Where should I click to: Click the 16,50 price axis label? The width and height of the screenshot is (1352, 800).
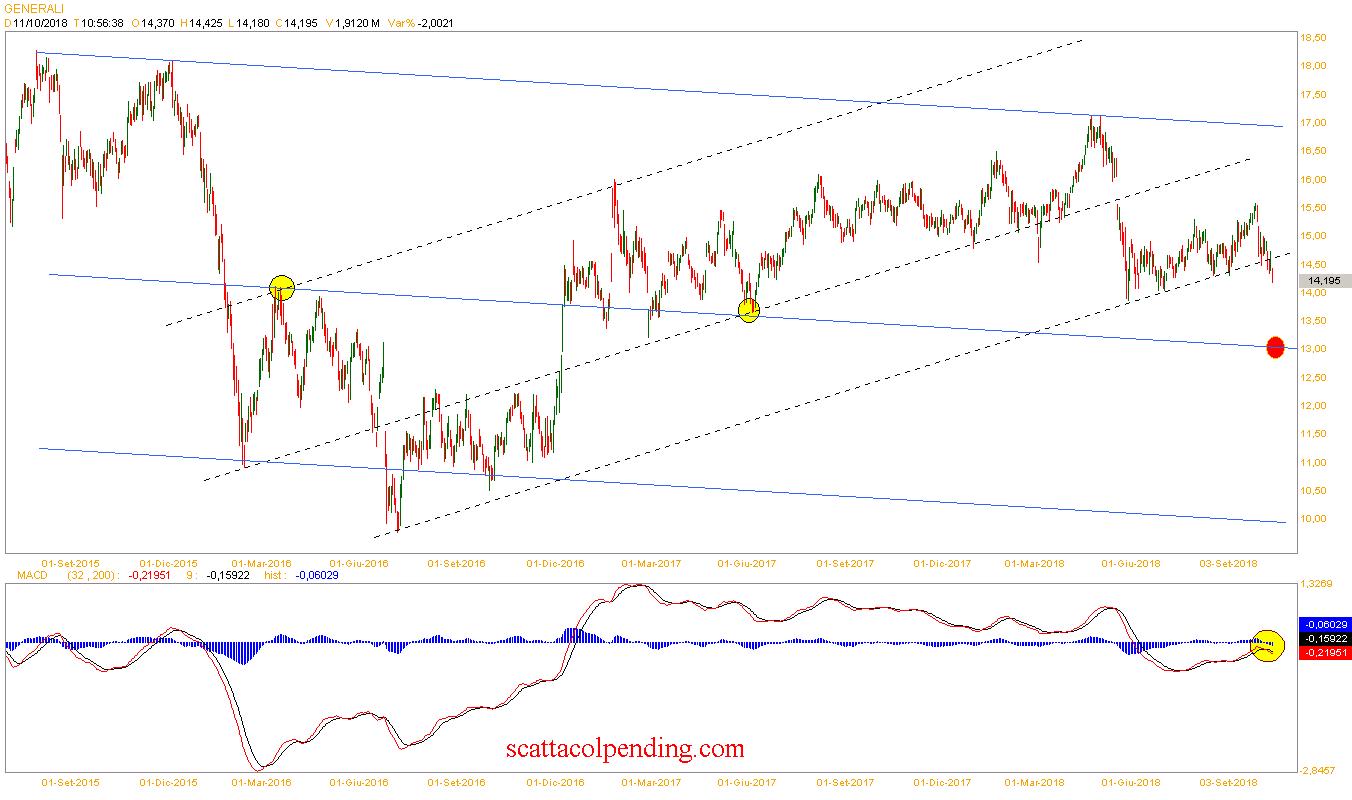[1312, 151]
